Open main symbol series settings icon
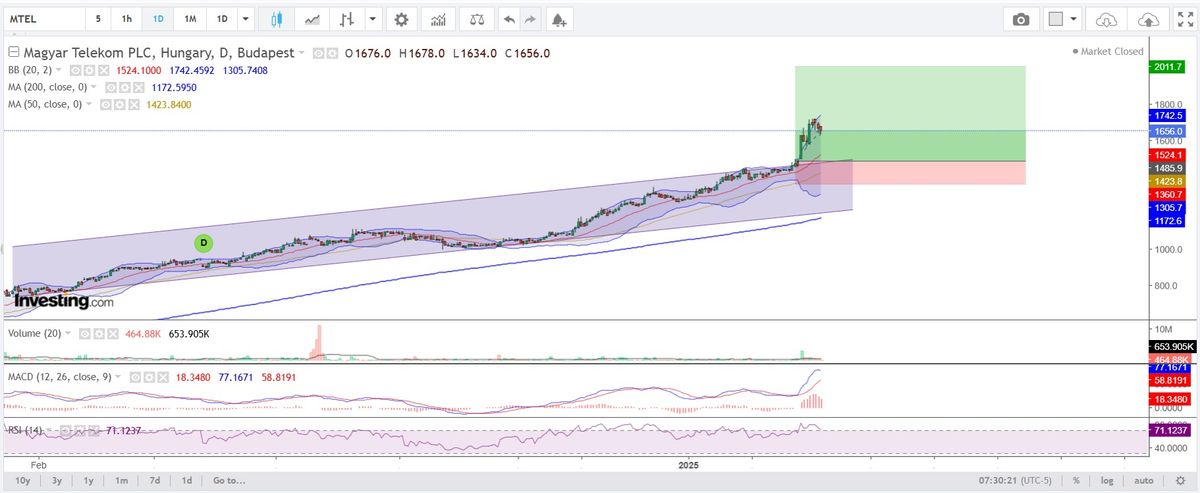The width and height of the screenshot is (1200, 493). pyautogui.click(x=332, y=54)
